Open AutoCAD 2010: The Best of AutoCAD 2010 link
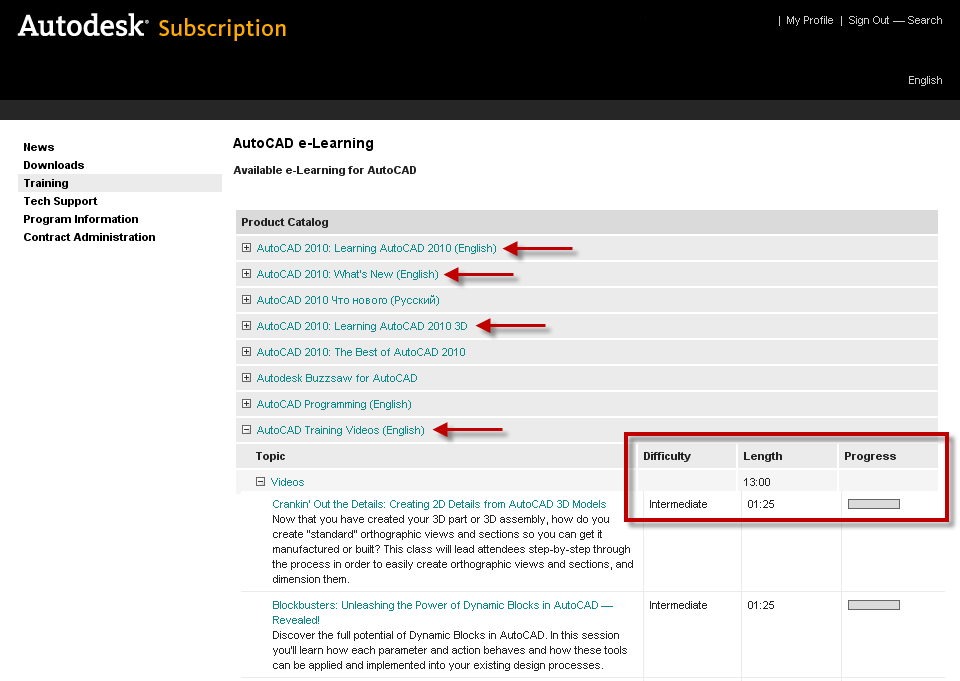Viewport: 960px width, 681px height. tap(361, 352)
